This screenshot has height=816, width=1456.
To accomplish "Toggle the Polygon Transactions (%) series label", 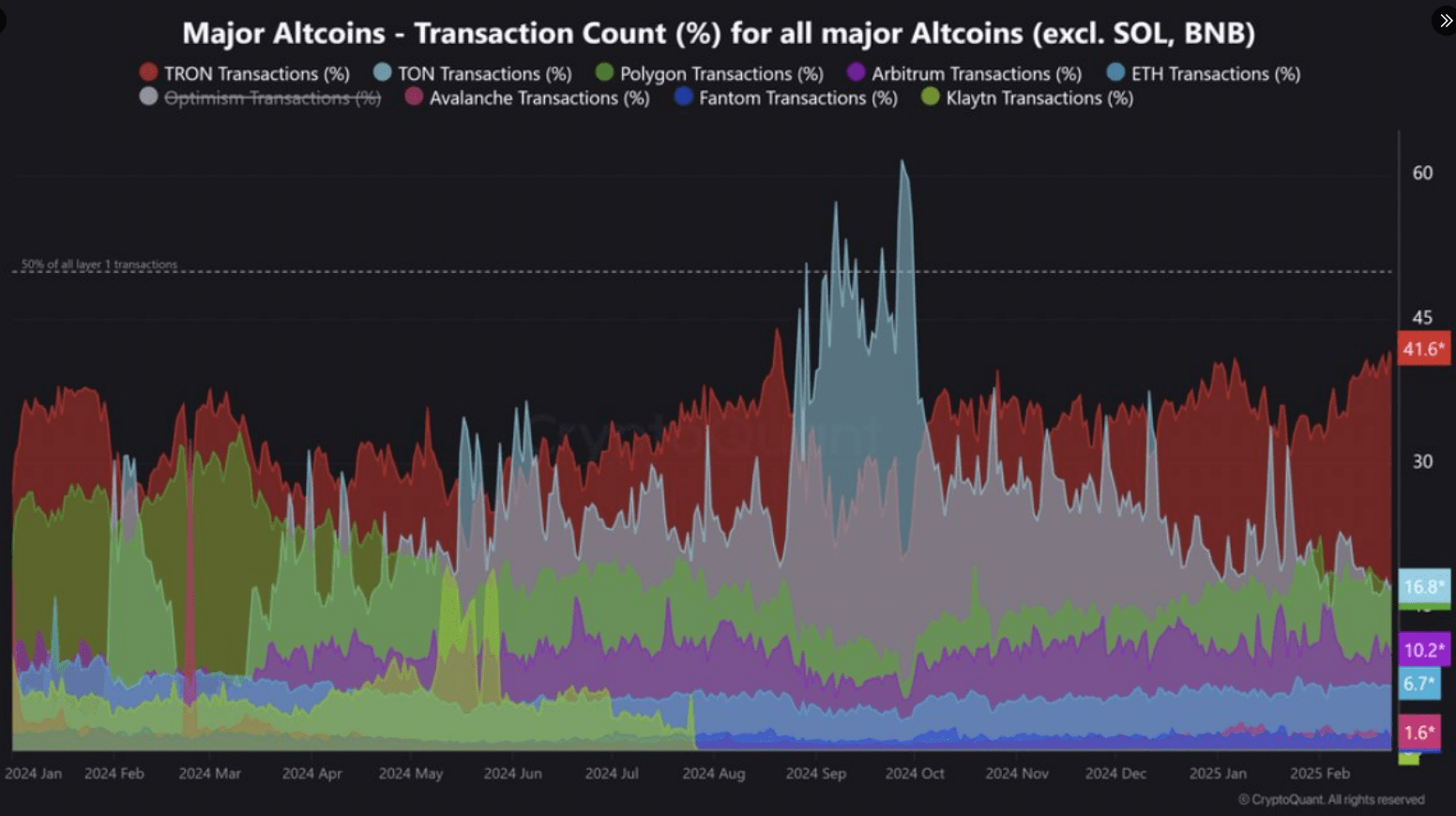I will click(x=720, y=73).
